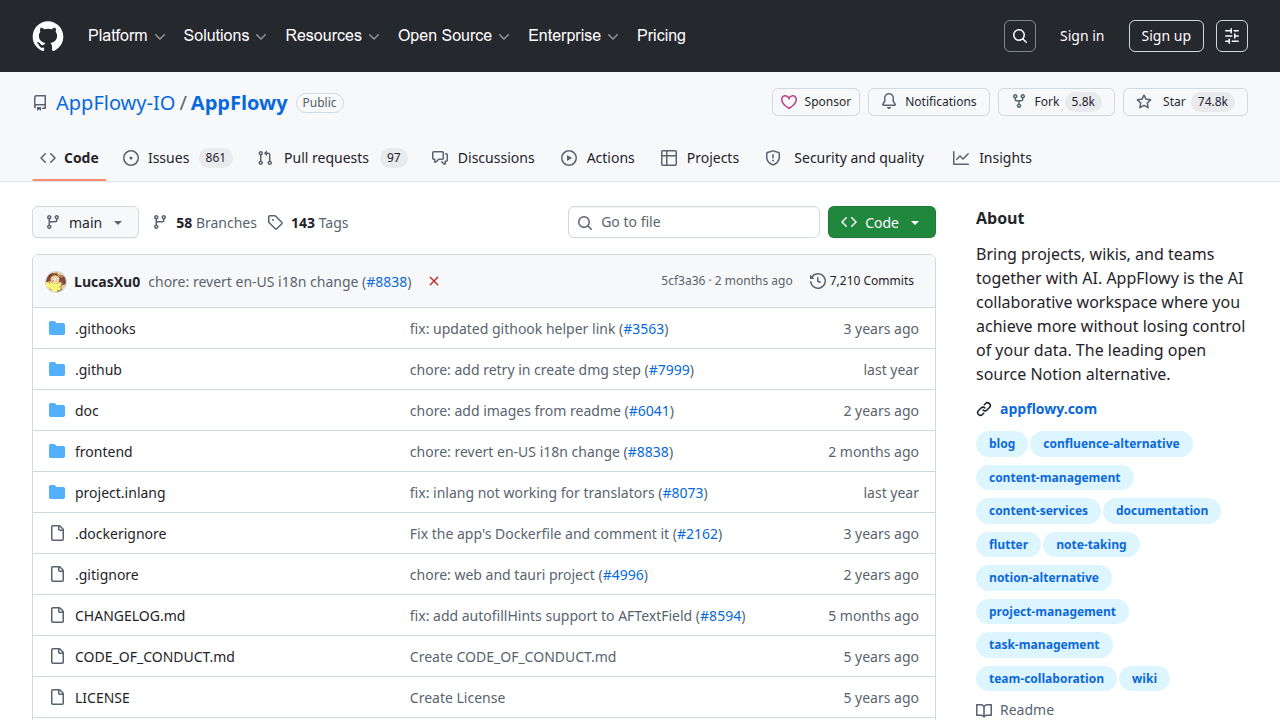Click the Go to file search field

(694, 222)
